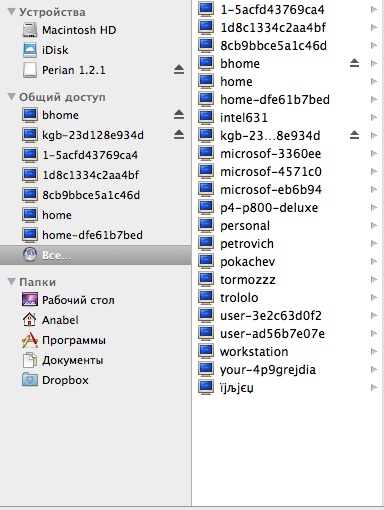
Task: Open the Документы folder icon
Action: pyautogui.click(x=30, y=360)
